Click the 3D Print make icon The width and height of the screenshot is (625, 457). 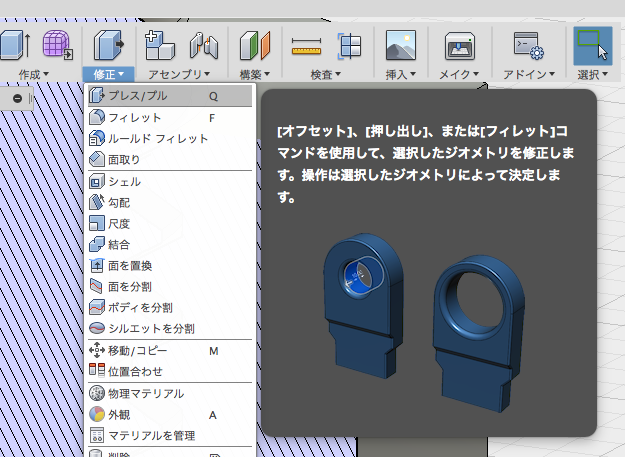[460, 46]
